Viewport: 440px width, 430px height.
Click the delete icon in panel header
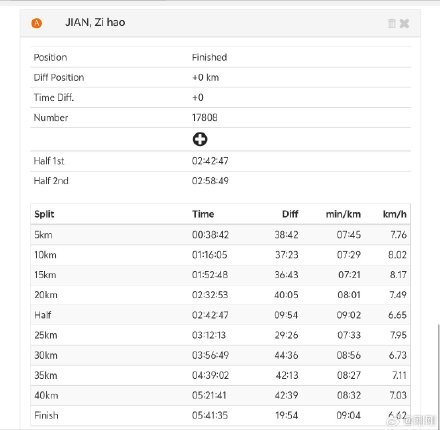(x=392, y=23)
